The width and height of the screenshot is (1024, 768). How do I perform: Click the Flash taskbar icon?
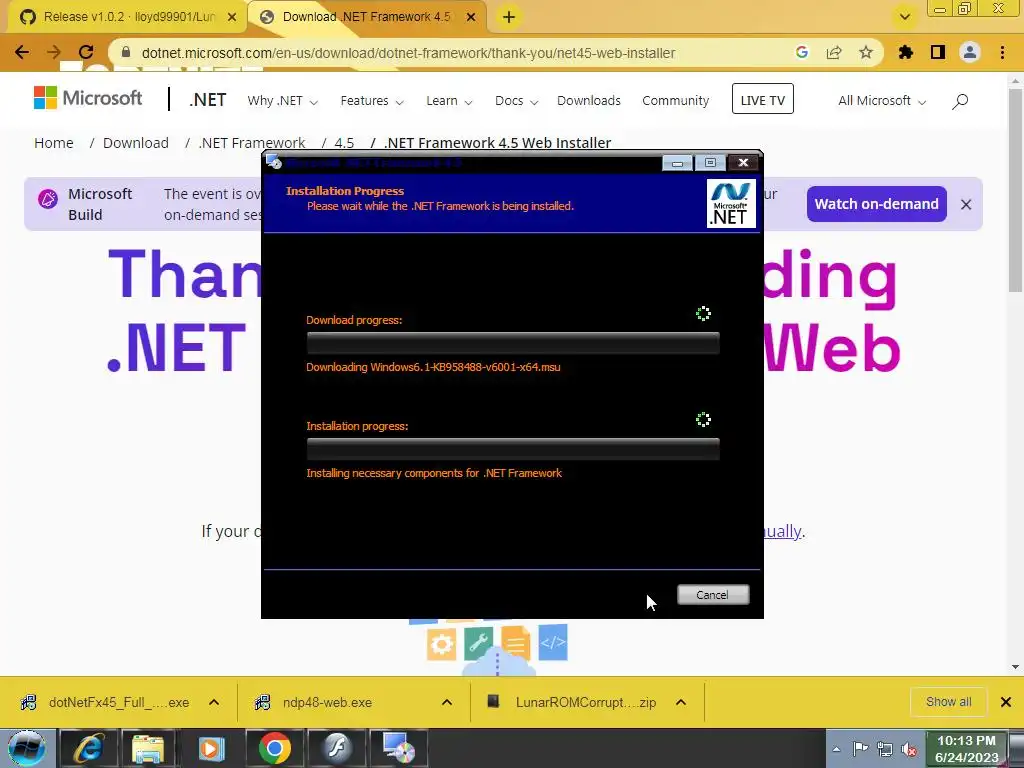coord(336,749)
